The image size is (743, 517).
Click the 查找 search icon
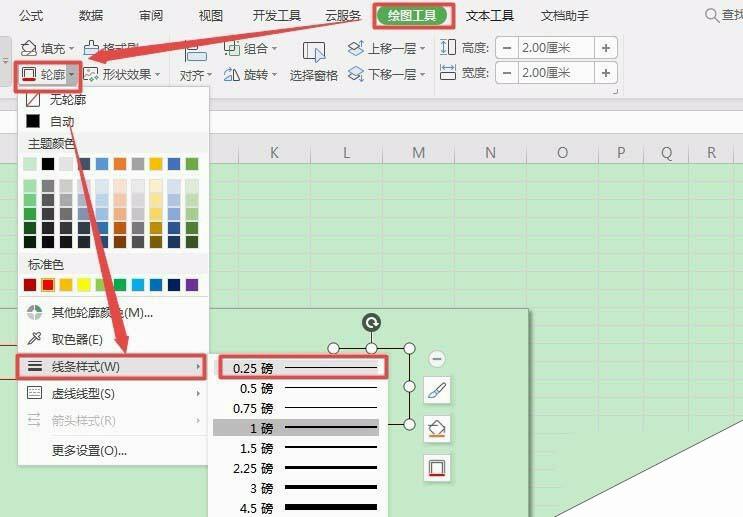[x=712, y=16]
